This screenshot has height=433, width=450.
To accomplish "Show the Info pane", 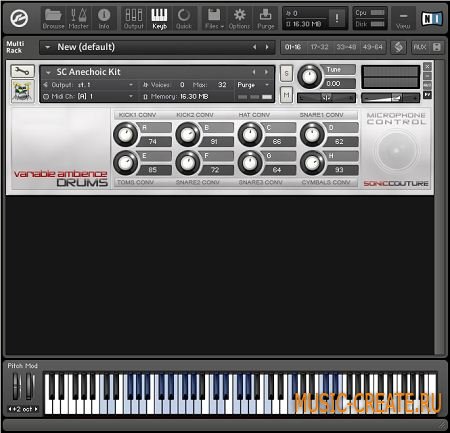I will (104, 19).
